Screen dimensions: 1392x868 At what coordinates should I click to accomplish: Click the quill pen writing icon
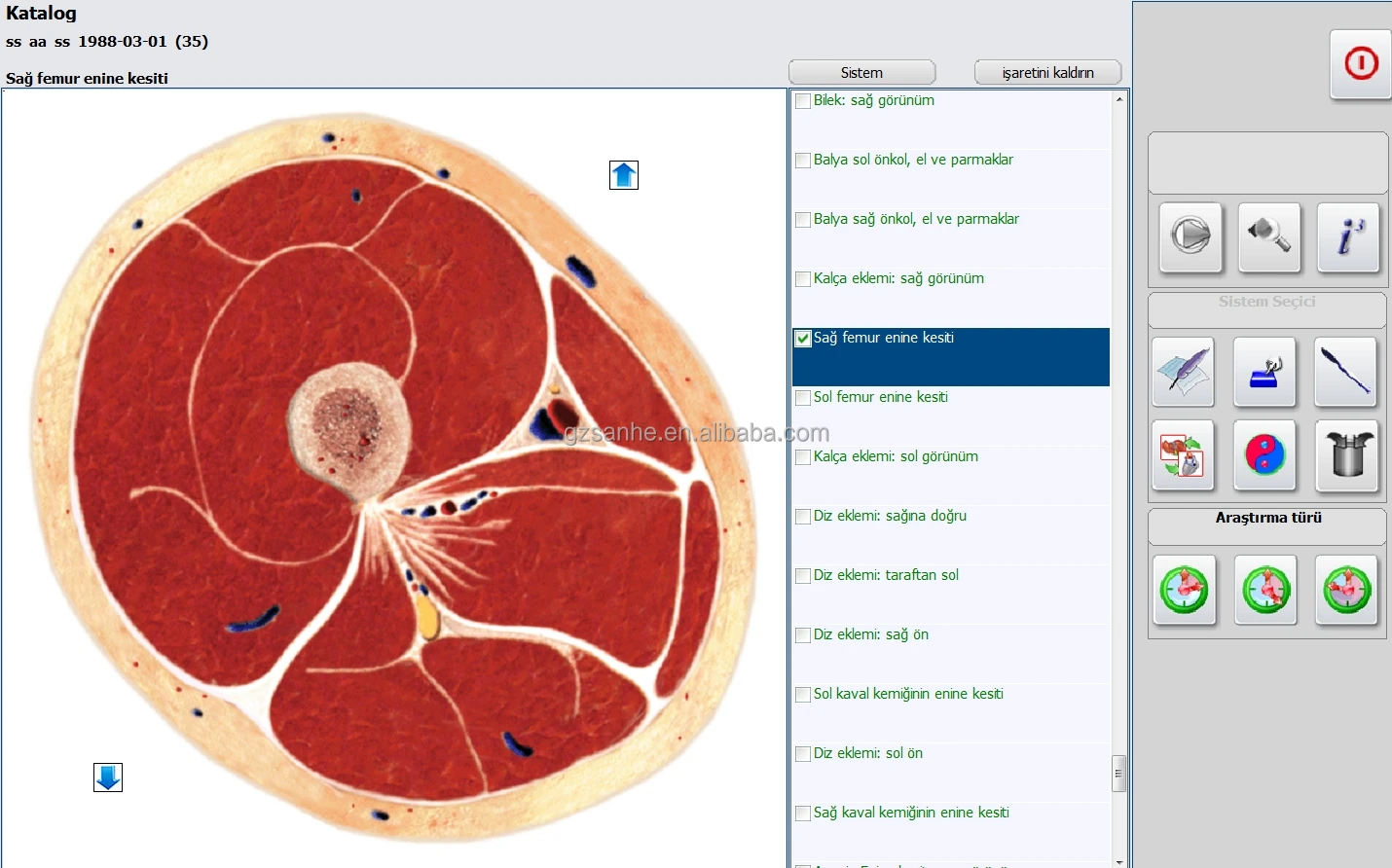(x=1184, y=372)
